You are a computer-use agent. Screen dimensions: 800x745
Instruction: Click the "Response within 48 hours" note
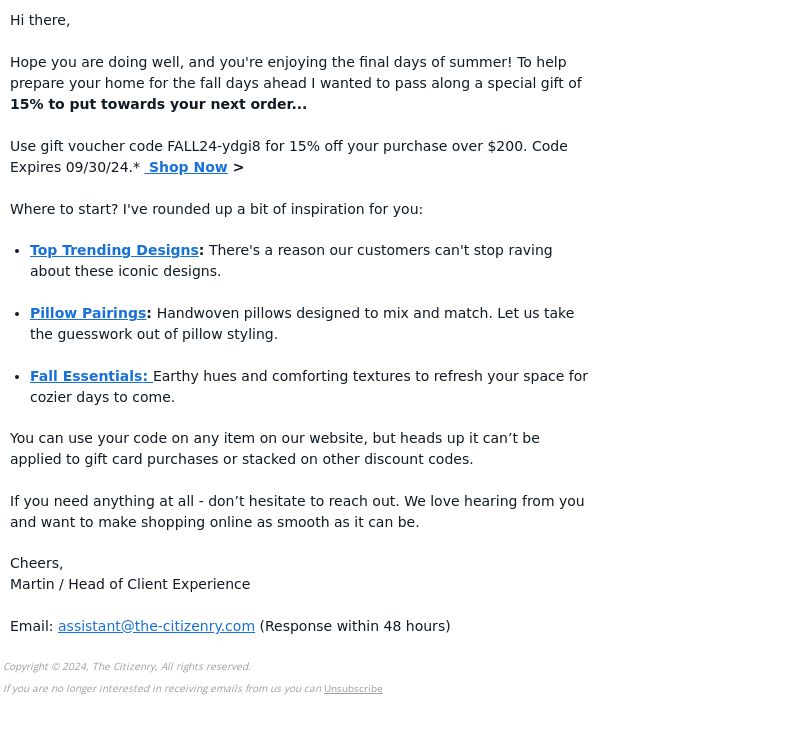tap(355, 626)
